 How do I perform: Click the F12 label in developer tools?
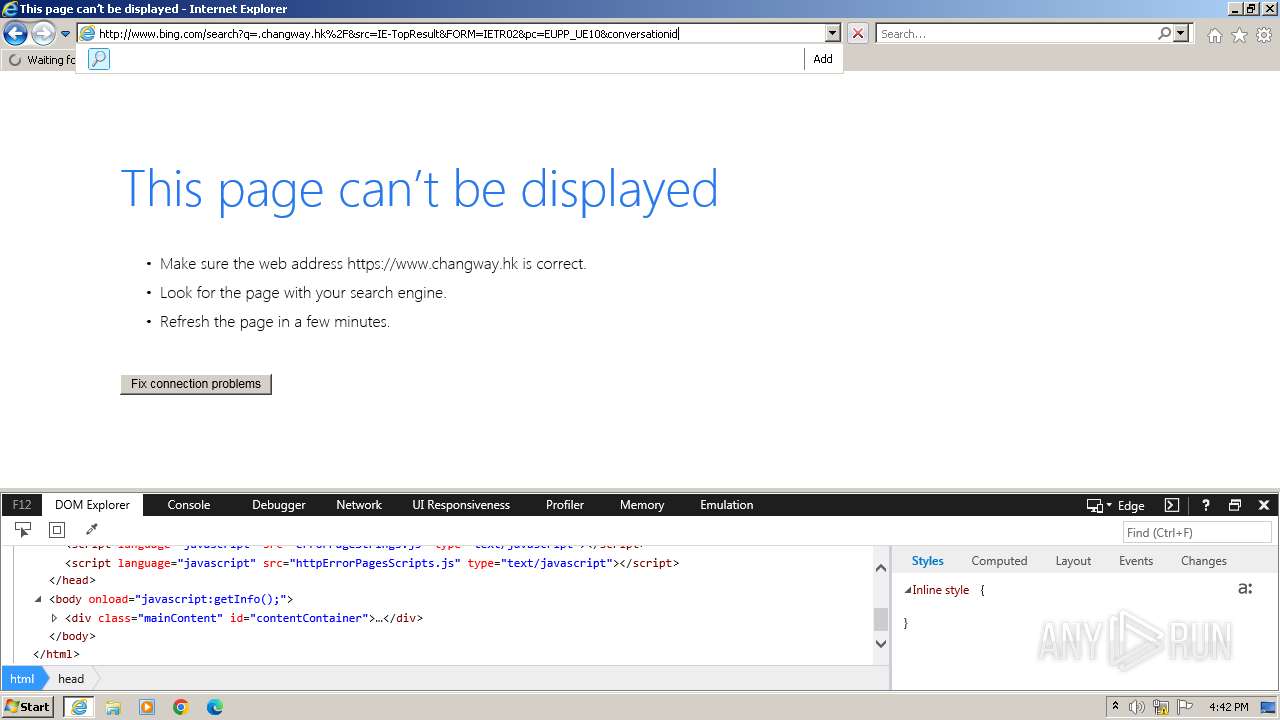(22, 505)
